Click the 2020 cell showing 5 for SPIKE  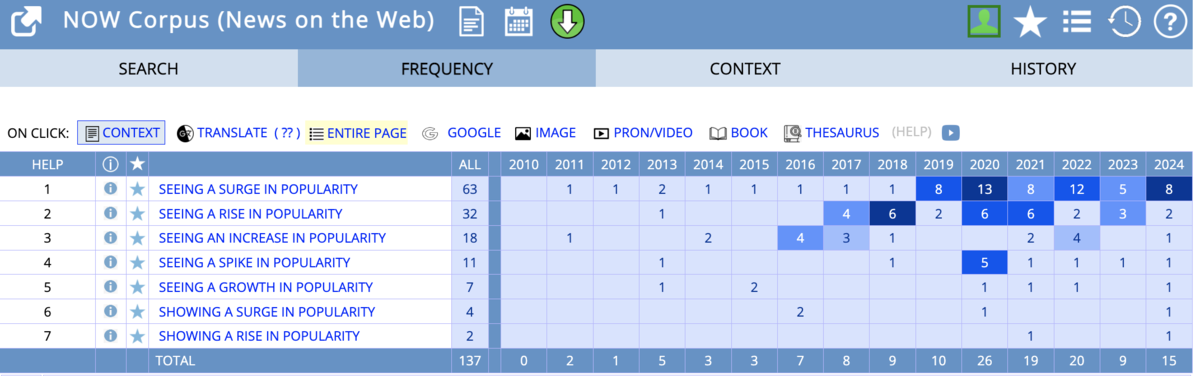[984, 262]
